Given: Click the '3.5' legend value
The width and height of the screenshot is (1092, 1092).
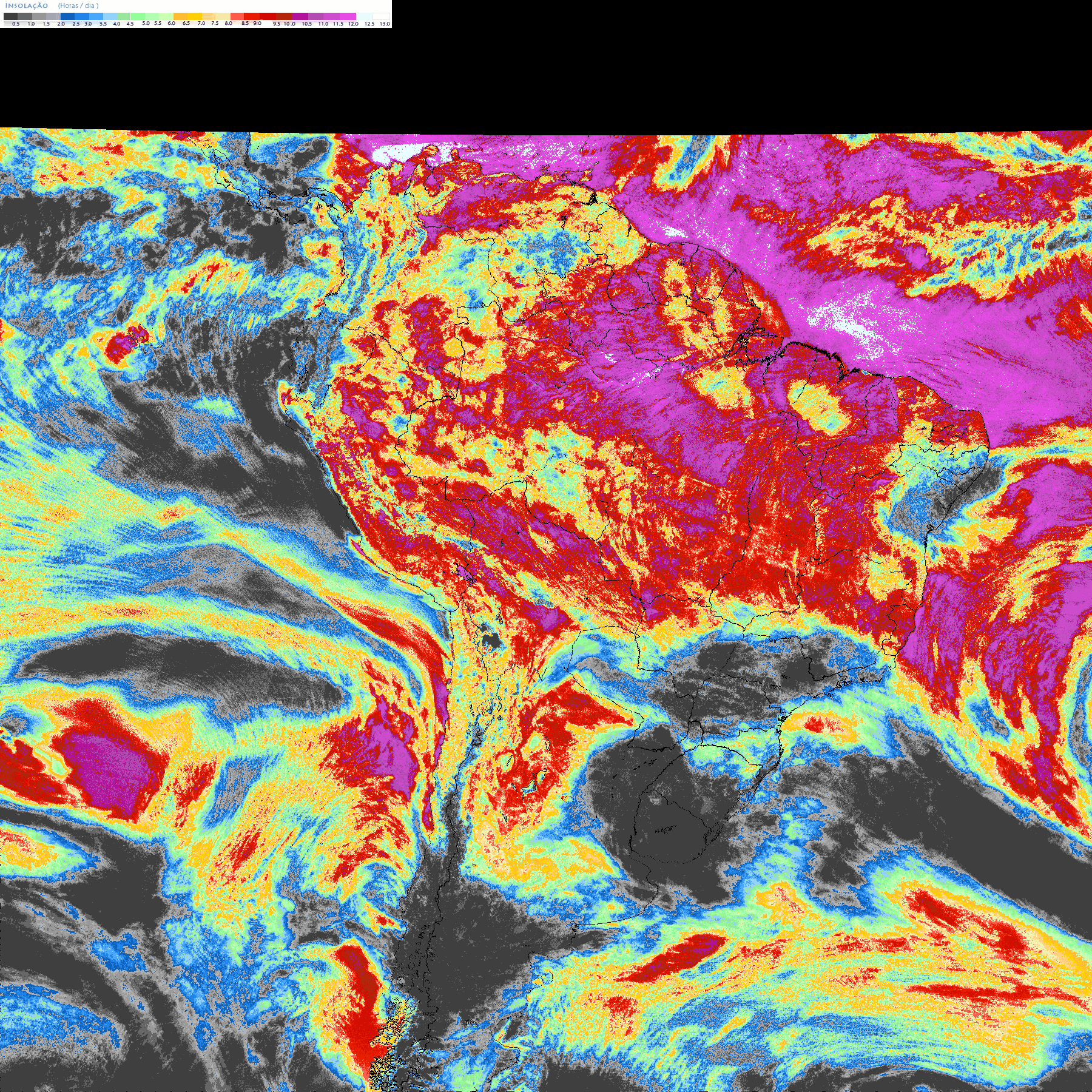Looking at the screenshot, I should tap(103, 24).
